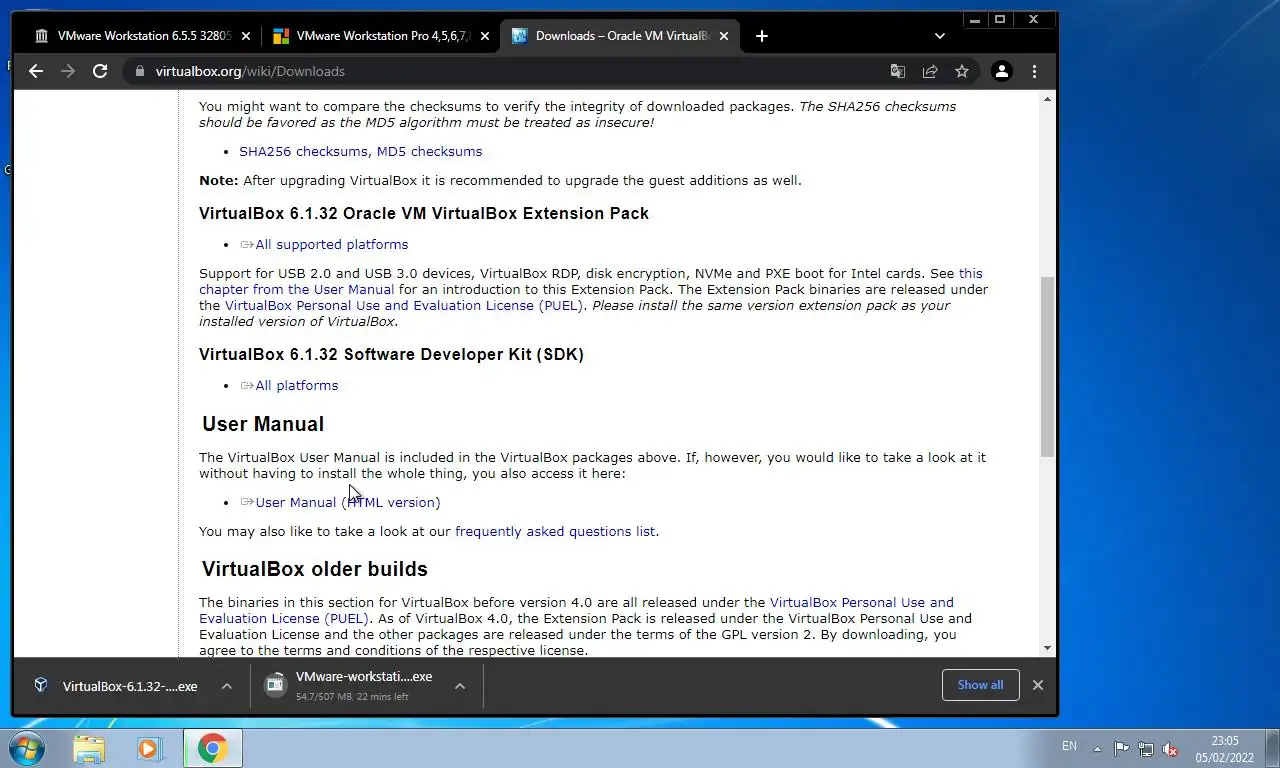Viewport: 1280px width, 768px height.
Task: Open network status tray icon
Action: click(x=1146, y=748)
